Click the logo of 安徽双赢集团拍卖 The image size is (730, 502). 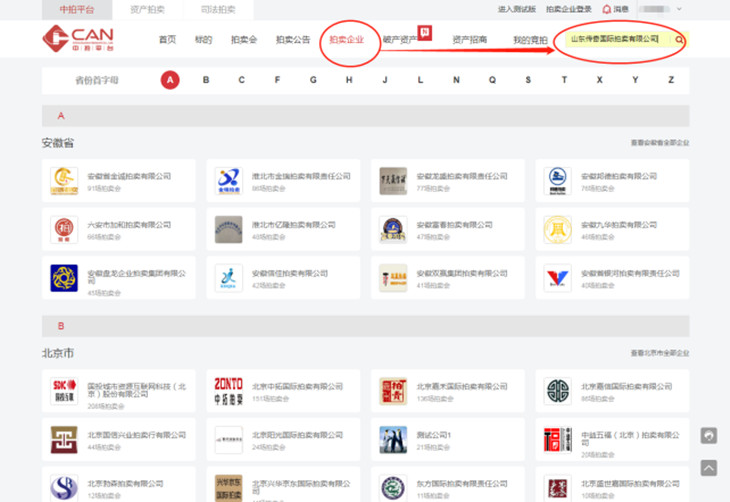point(393,278)
